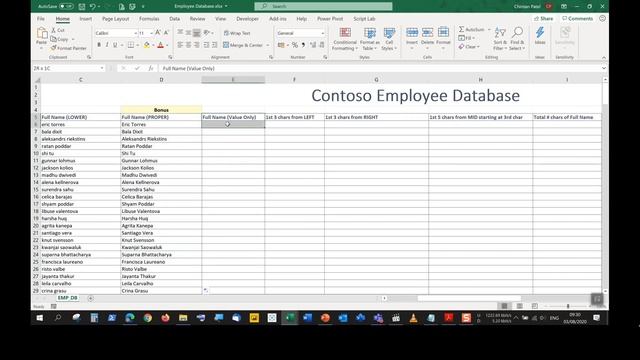This screenshot has height=360, width=640.
Task: Click the Name Box showing 2R x 1C
Action: pyautogui.click(x=69, y=68)
